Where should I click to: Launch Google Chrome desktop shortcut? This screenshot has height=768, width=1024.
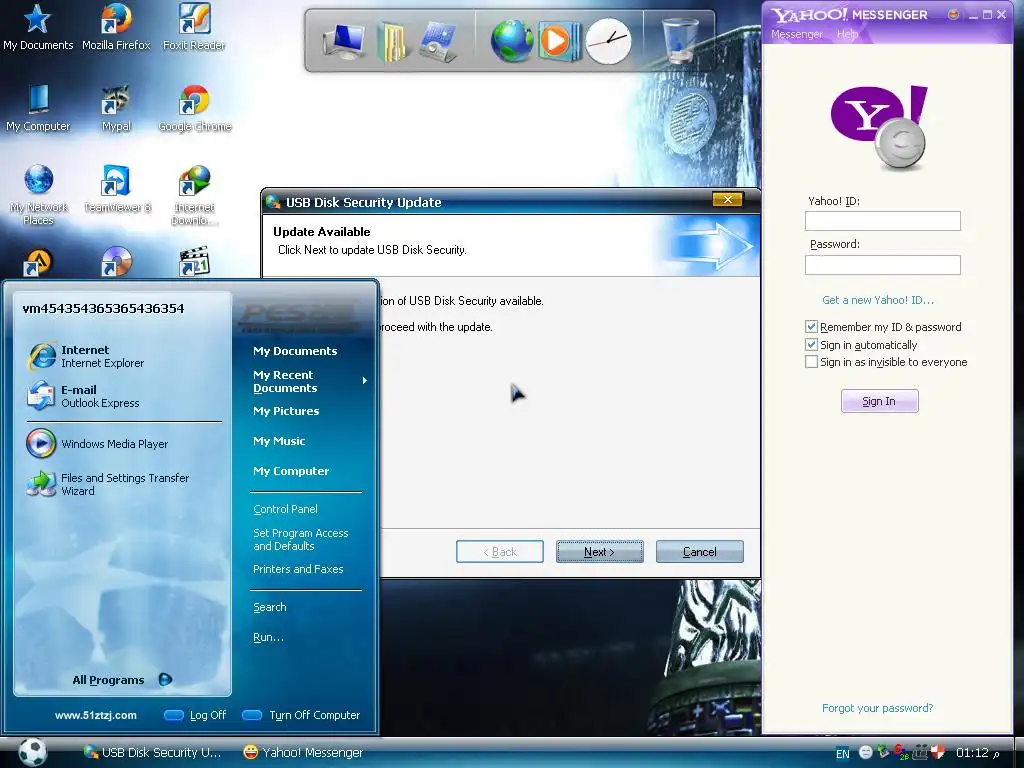[x=195, y=108]
